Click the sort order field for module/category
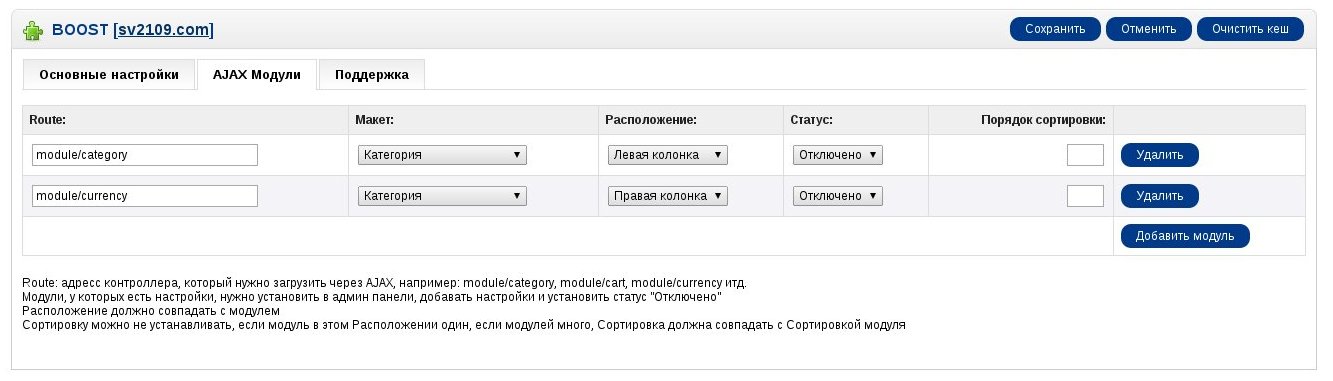This screenshot has width=1333, height=381. click(1085, 155)
